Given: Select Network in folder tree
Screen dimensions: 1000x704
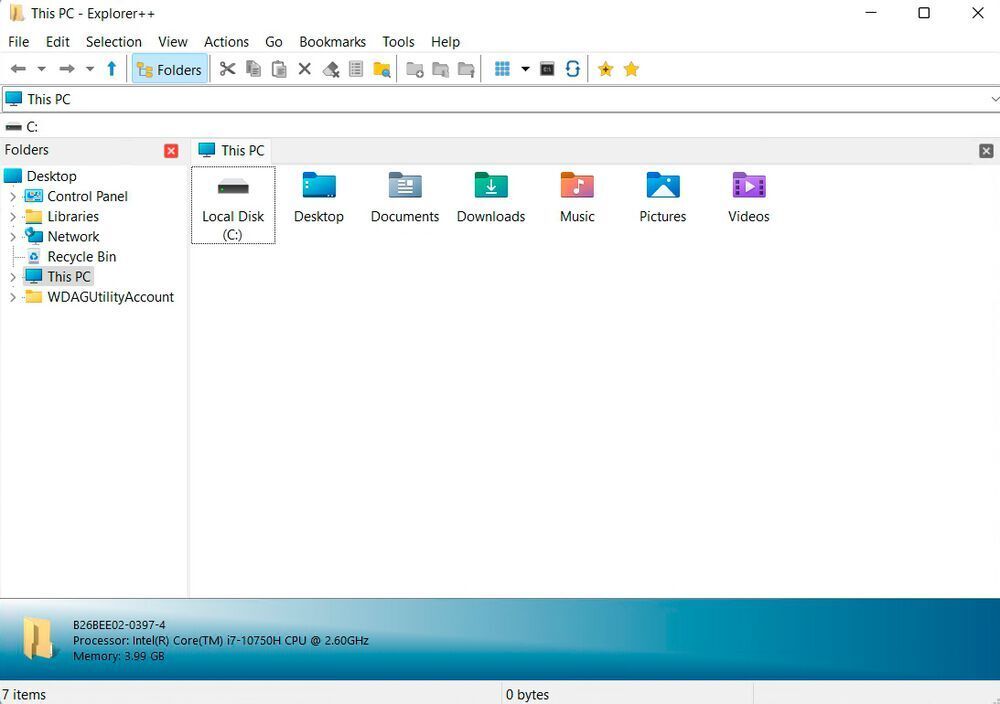Looking at the screenshot, I should tap(73, 237).
